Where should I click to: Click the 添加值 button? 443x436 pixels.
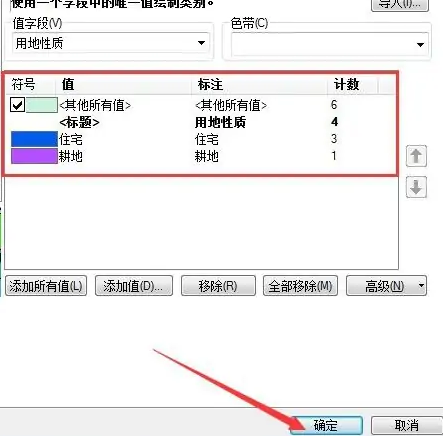(x=134, y=286)
